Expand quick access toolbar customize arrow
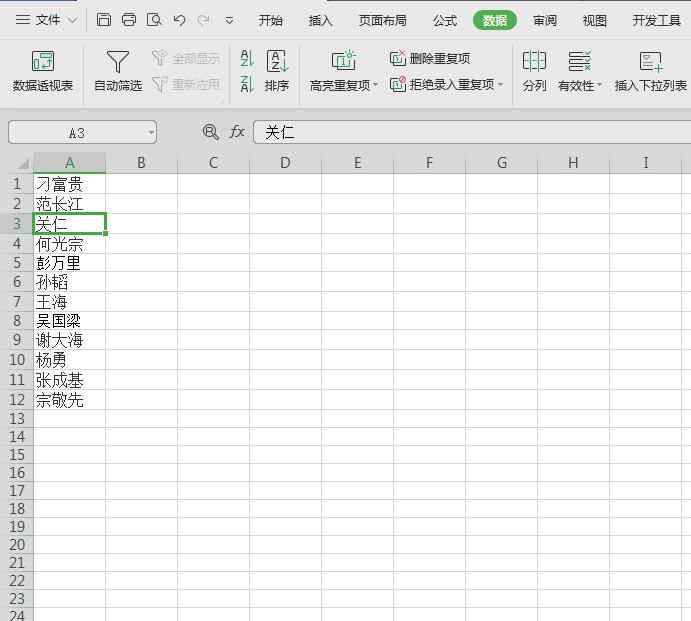The width and height of the screenshot is (691, 621). tap(229, 21)
